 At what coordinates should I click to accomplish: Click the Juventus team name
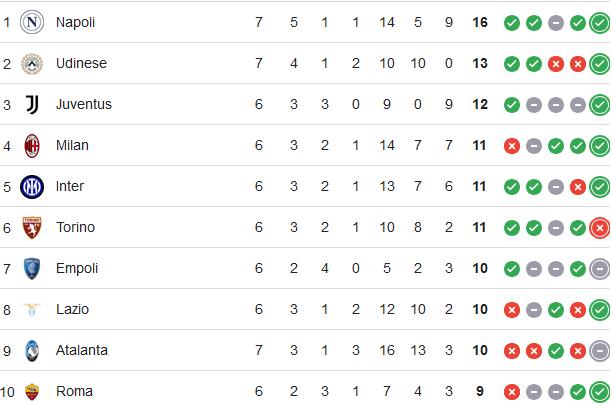(84, 104)
